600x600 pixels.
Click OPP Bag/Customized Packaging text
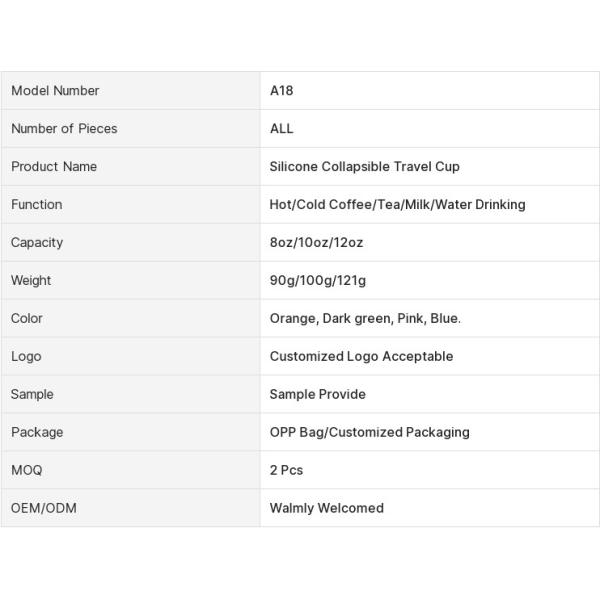369,433
